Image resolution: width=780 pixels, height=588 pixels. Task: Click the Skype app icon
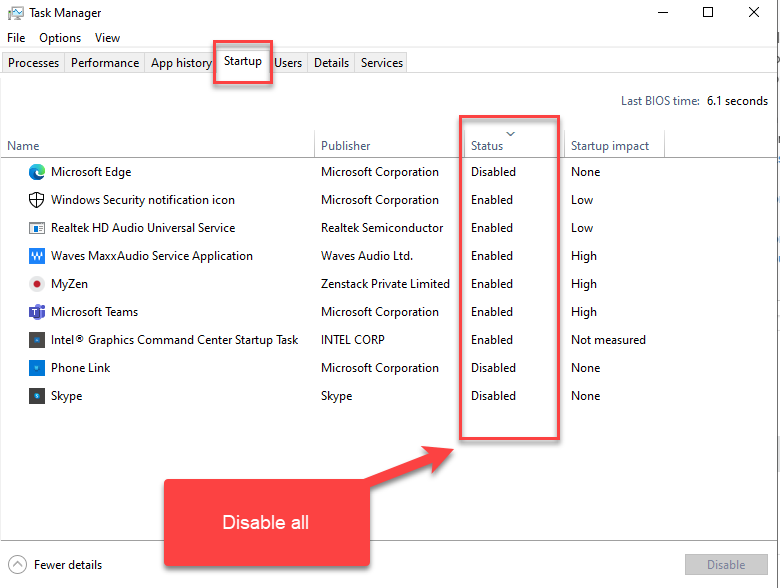[x=37, y=396]
